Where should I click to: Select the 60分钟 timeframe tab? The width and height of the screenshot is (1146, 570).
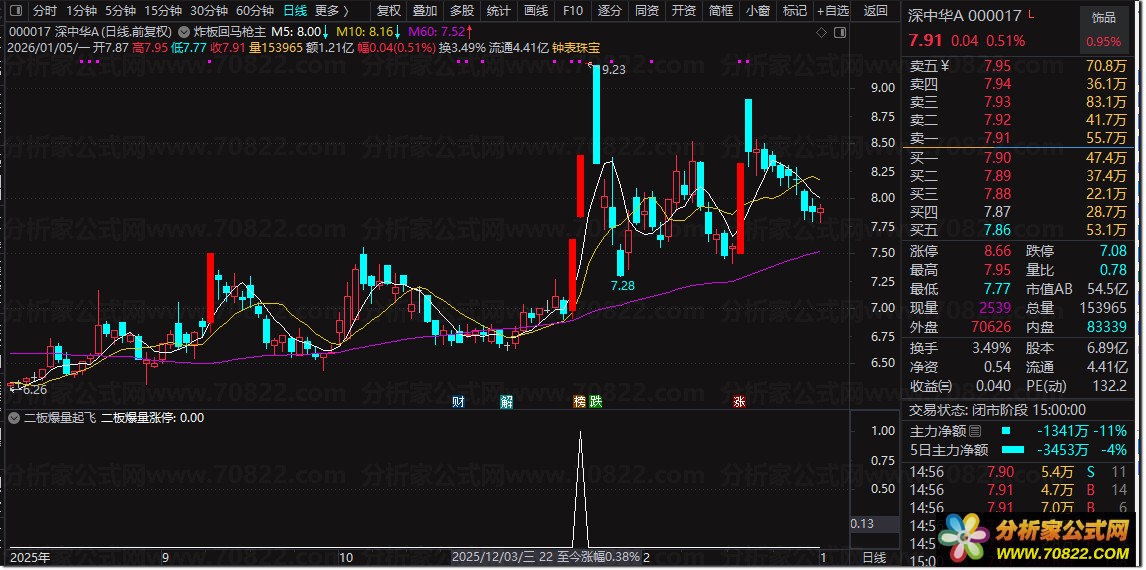coord(255,10)
